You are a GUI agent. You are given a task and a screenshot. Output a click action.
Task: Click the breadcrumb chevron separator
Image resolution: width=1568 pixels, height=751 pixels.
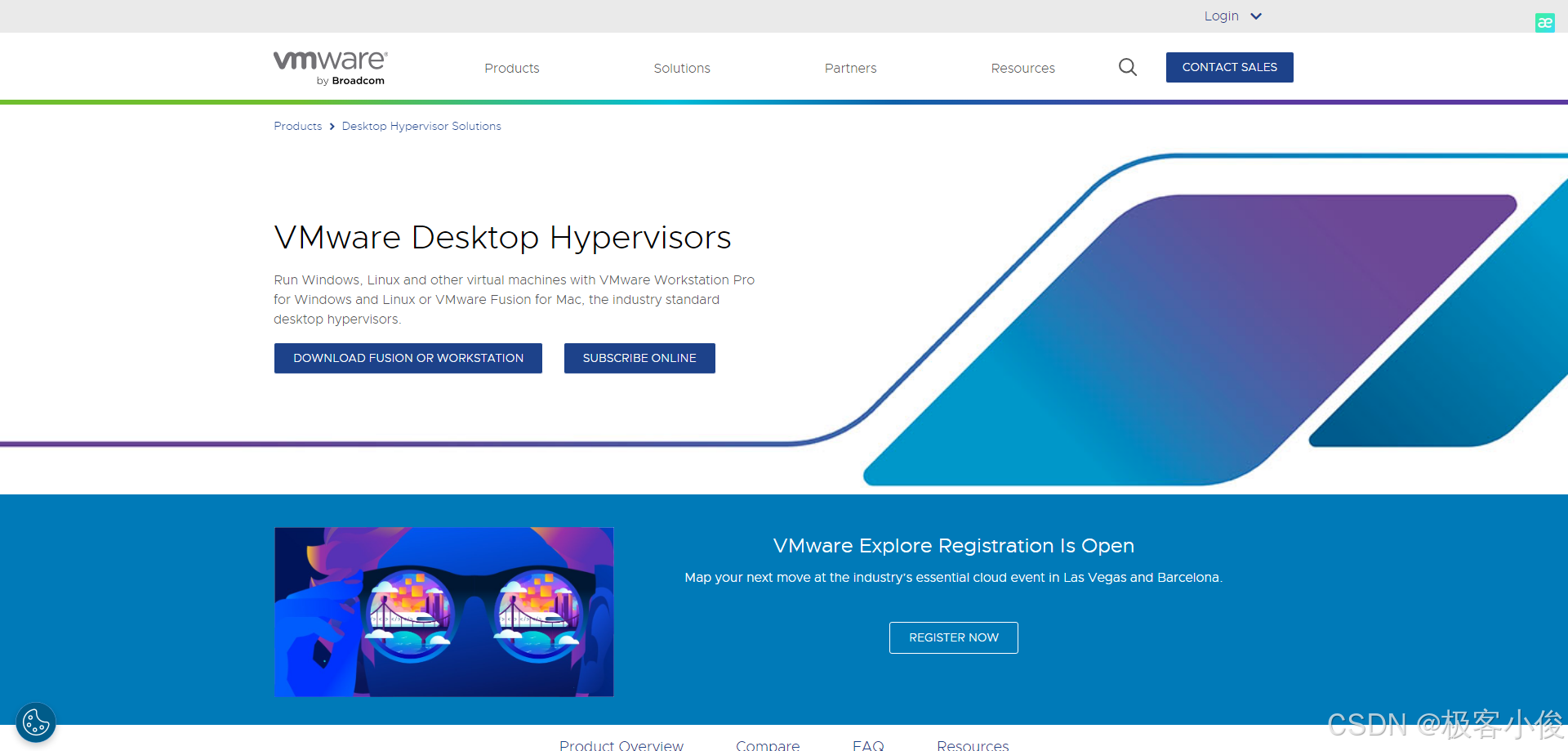(x=332, y=126)
